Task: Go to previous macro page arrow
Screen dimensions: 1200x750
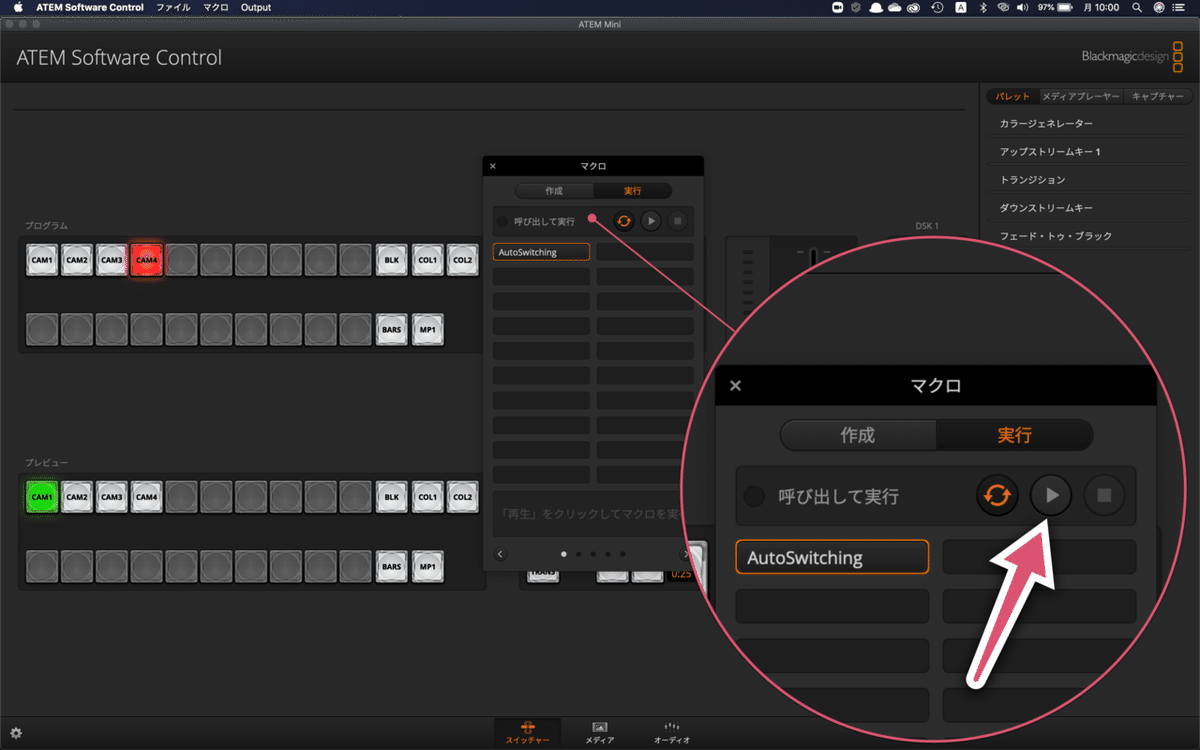Action: (x=500, y=553)
